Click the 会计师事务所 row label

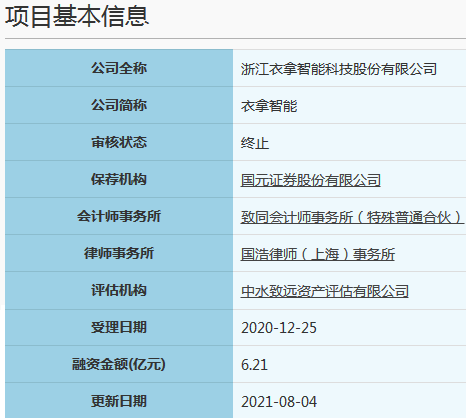point(119,216)
